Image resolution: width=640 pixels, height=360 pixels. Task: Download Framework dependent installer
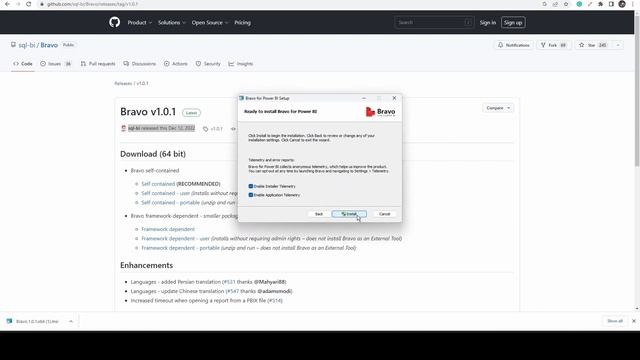(x=168, y=229)
